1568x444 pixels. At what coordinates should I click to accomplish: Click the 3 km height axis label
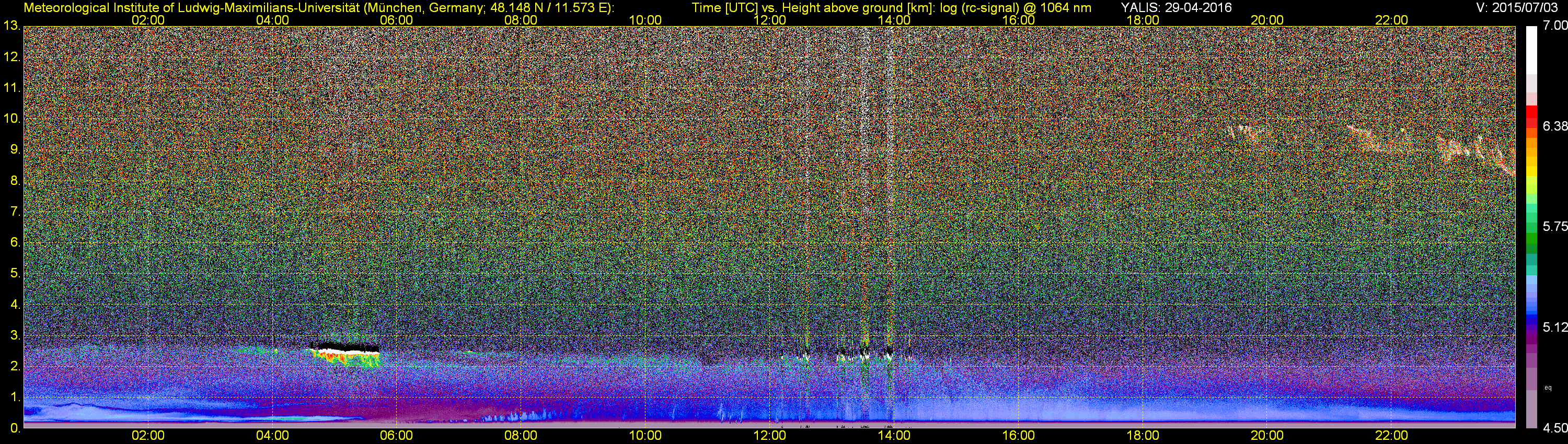pyautogui.click(x=15, y=335)
